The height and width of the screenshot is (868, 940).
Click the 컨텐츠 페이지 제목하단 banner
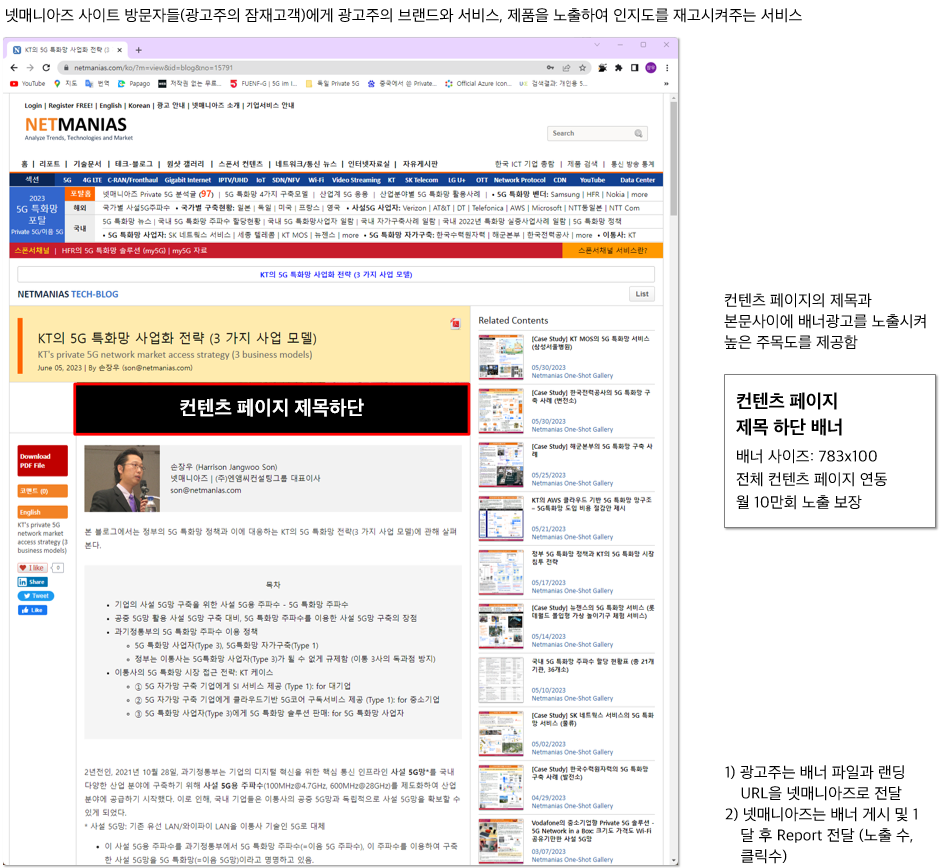[272, 408]
